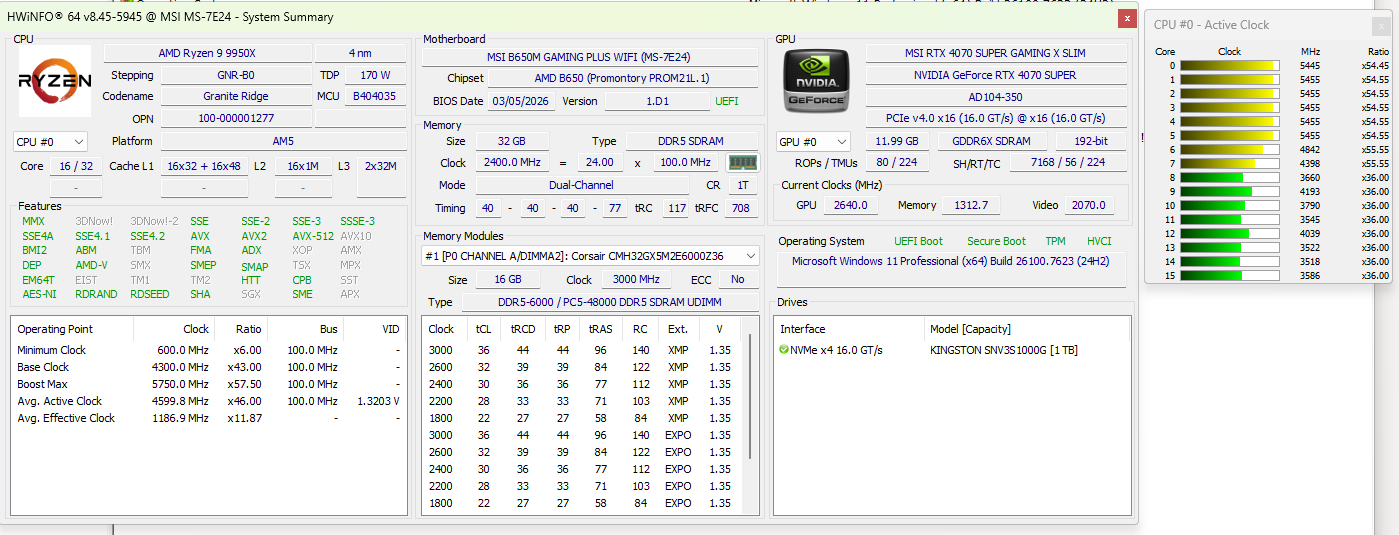The height and width of the screenshot is (535, 1399).
Task: Click the AVX-512 feature label
Action: [313, 237]
